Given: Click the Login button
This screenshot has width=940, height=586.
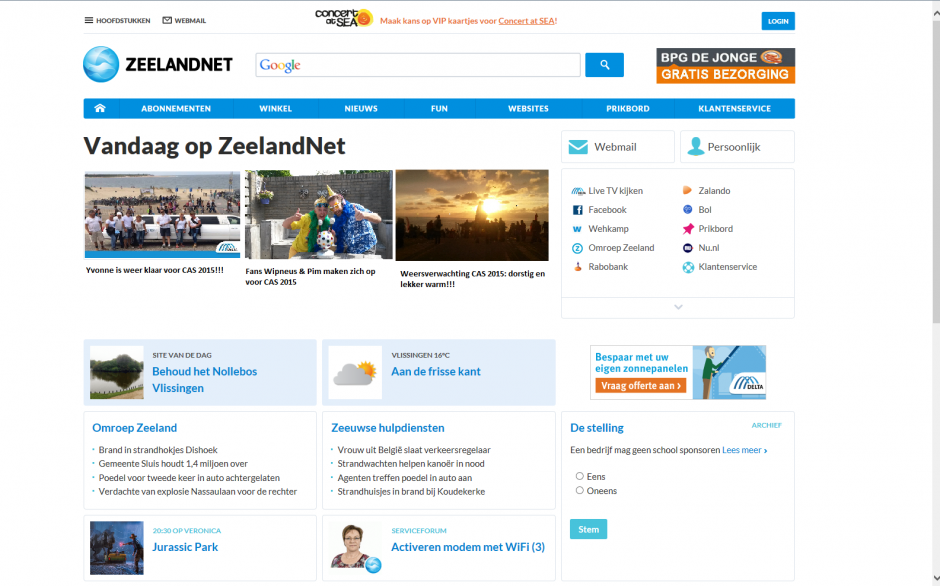Looking at the screenshot, I should [x=778, y=21].
